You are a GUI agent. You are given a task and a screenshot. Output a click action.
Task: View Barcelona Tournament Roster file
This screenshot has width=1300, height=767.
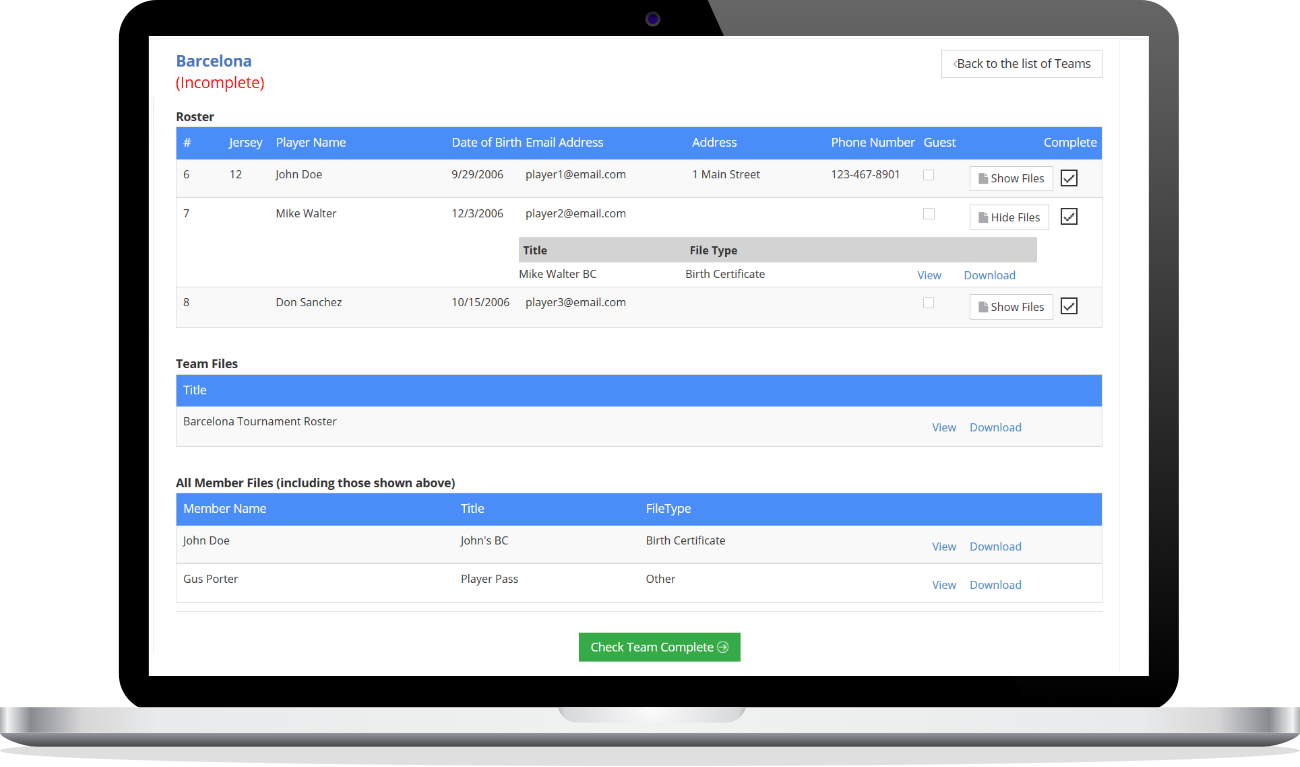pos(944,427)
